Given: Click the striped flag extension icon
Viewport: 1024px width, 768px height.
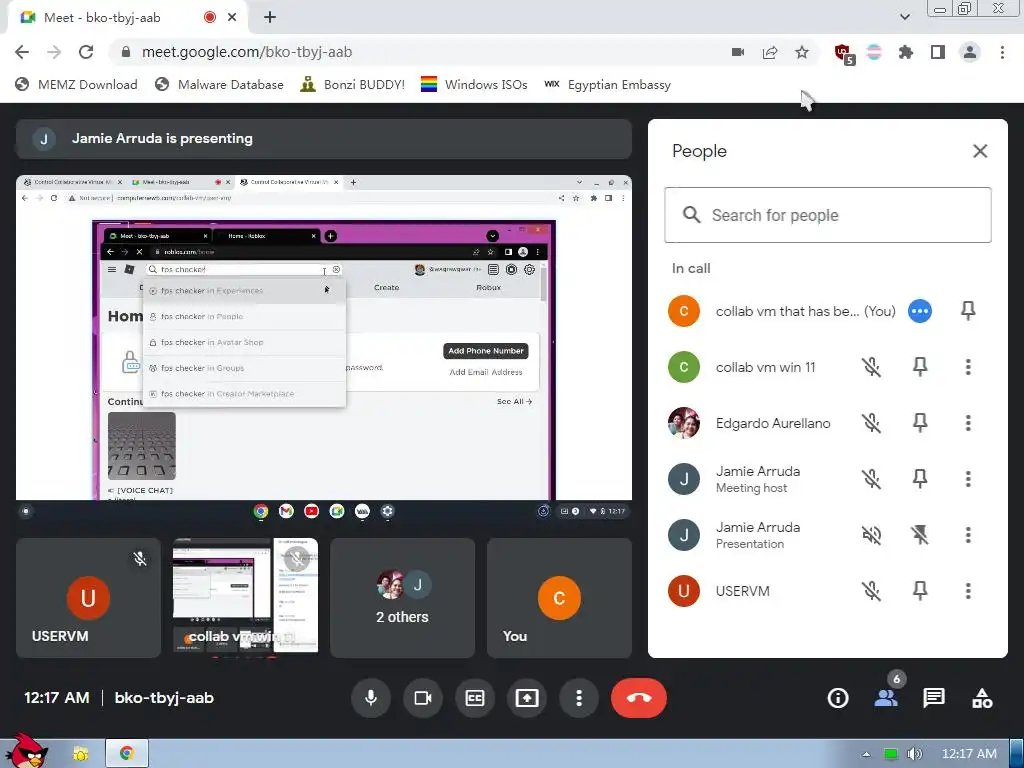Looking at the screenshot, I should (x=874, y=52).
